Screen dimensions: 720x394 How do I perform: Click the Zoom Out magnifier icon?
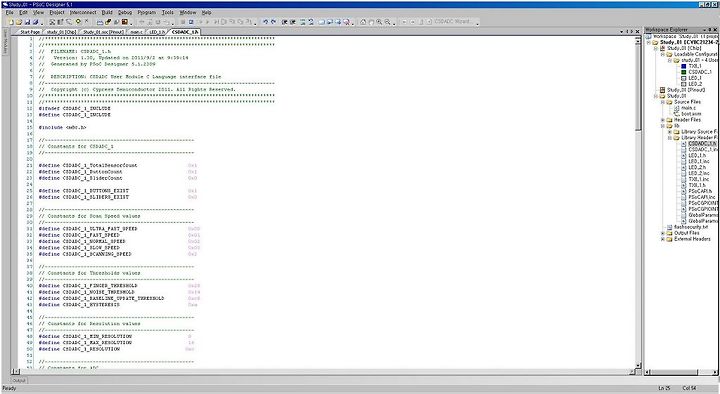388,22
